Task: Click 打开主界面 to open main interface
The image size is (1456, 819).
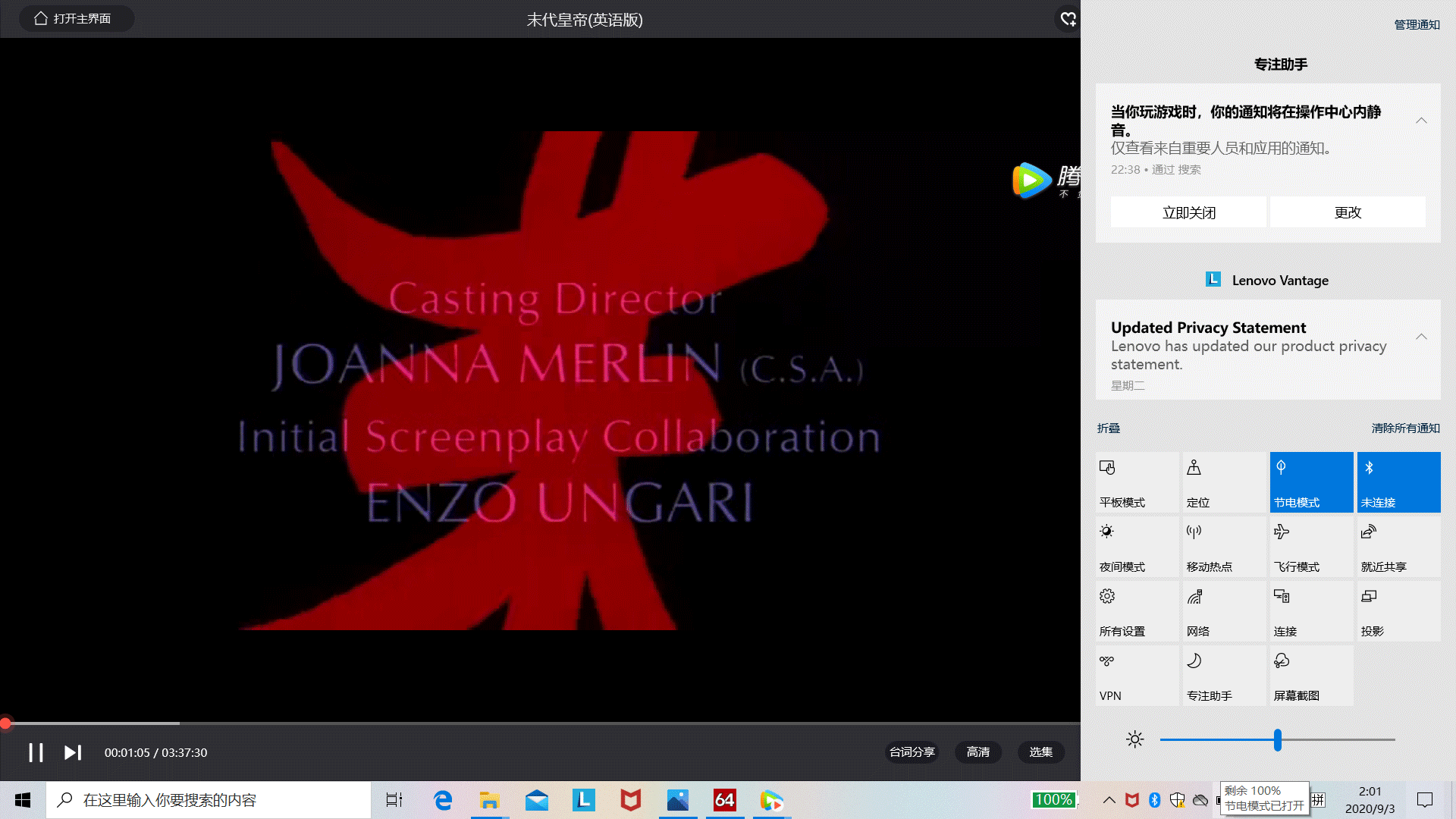Action: pyautogui.click(x=77, y=18)
